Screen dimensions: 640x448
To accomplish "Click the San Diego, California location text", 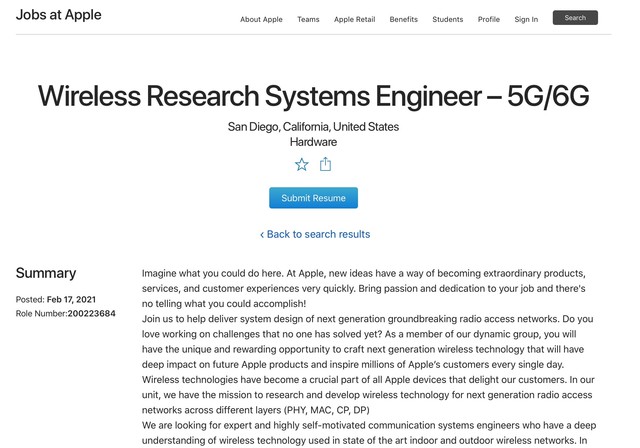I will click(x=313, y=127).
